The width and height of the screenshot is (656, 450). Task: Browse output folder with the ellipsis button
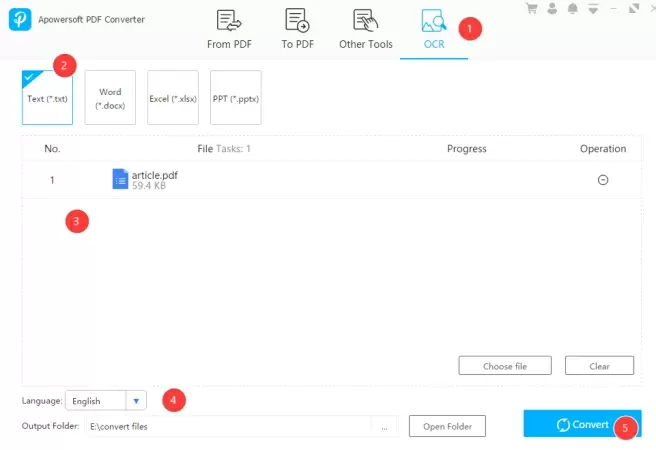pyautogui.click(x=384, y=427)
